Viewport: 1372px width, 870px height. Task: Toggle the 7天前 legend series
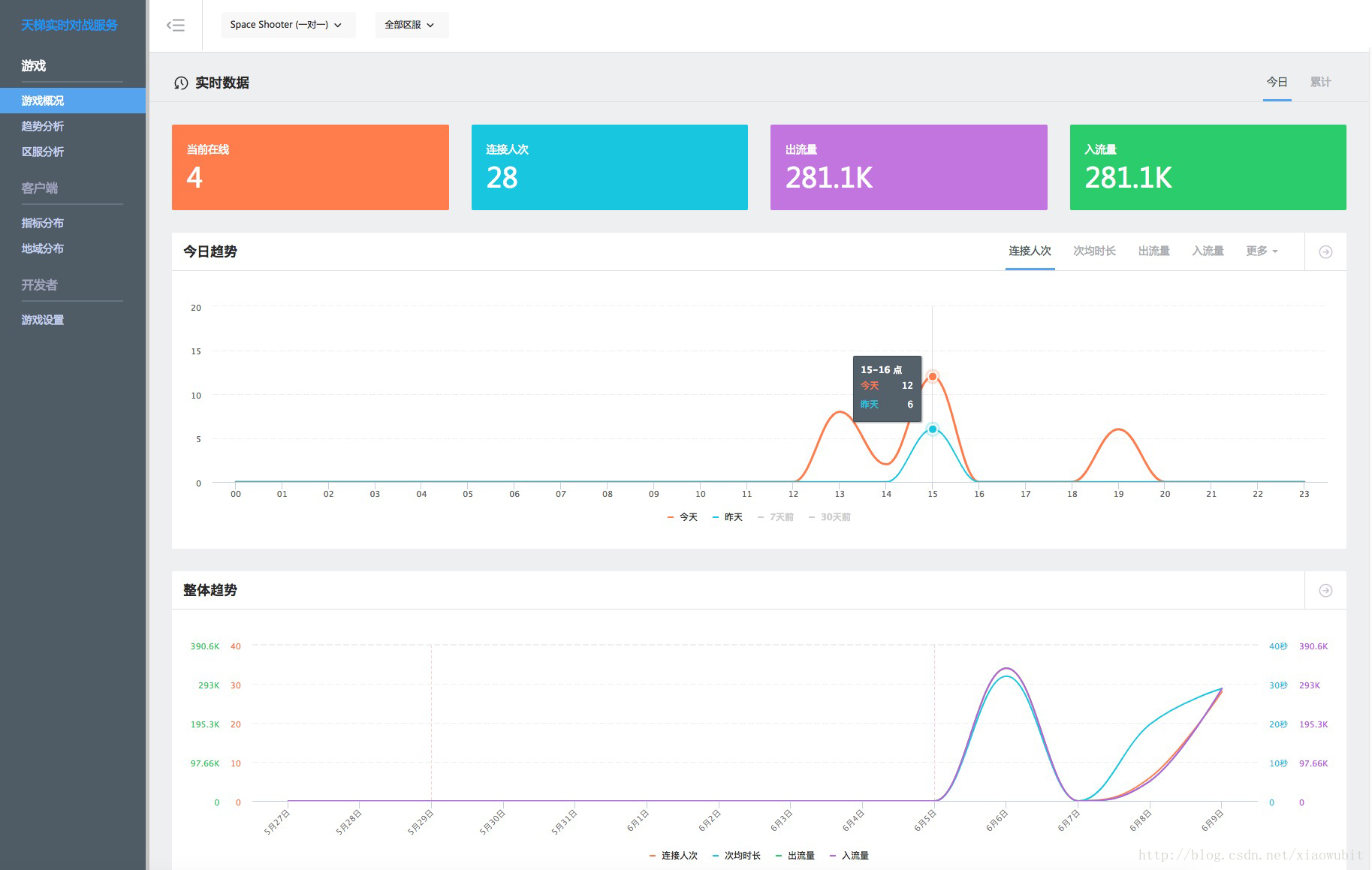775,517
